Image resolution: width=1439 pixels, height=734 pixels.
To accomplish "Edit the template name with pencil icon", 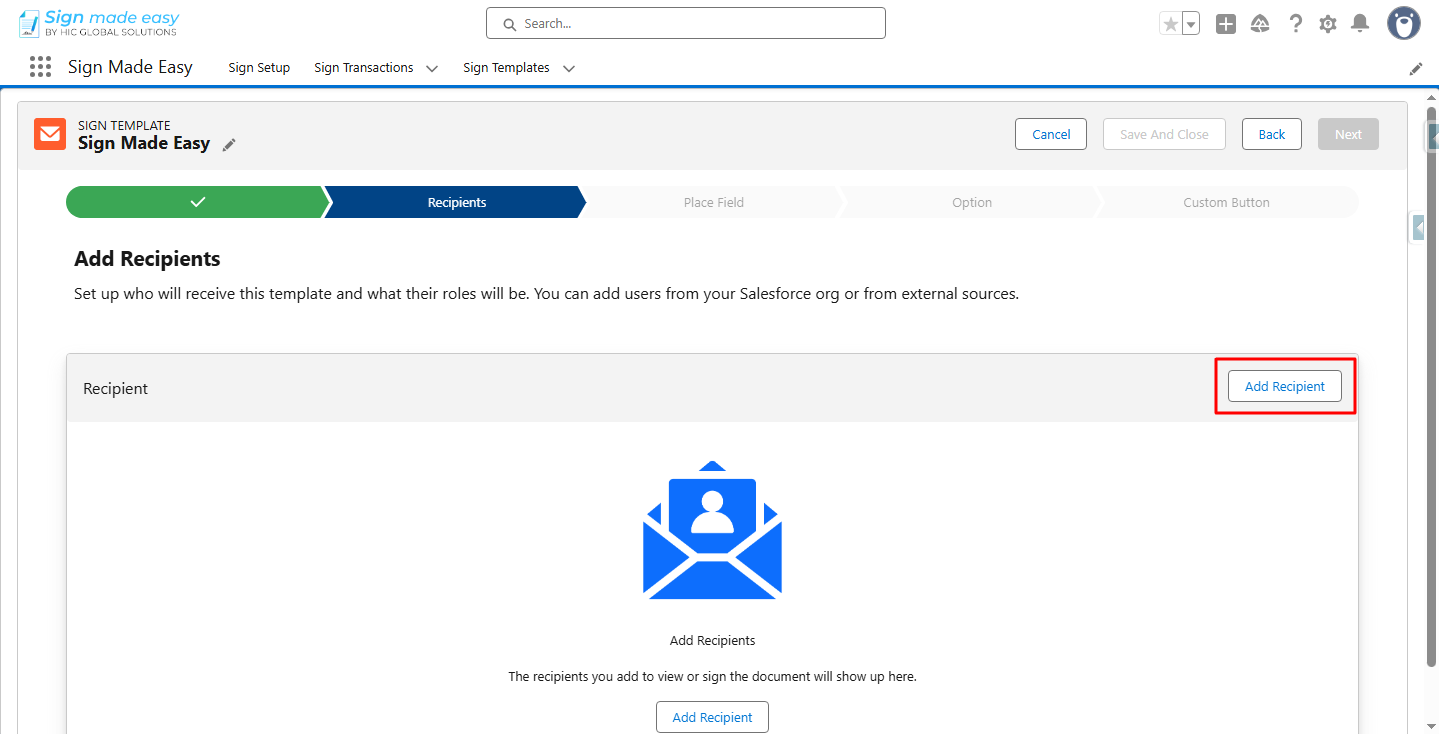I will 229,144.
